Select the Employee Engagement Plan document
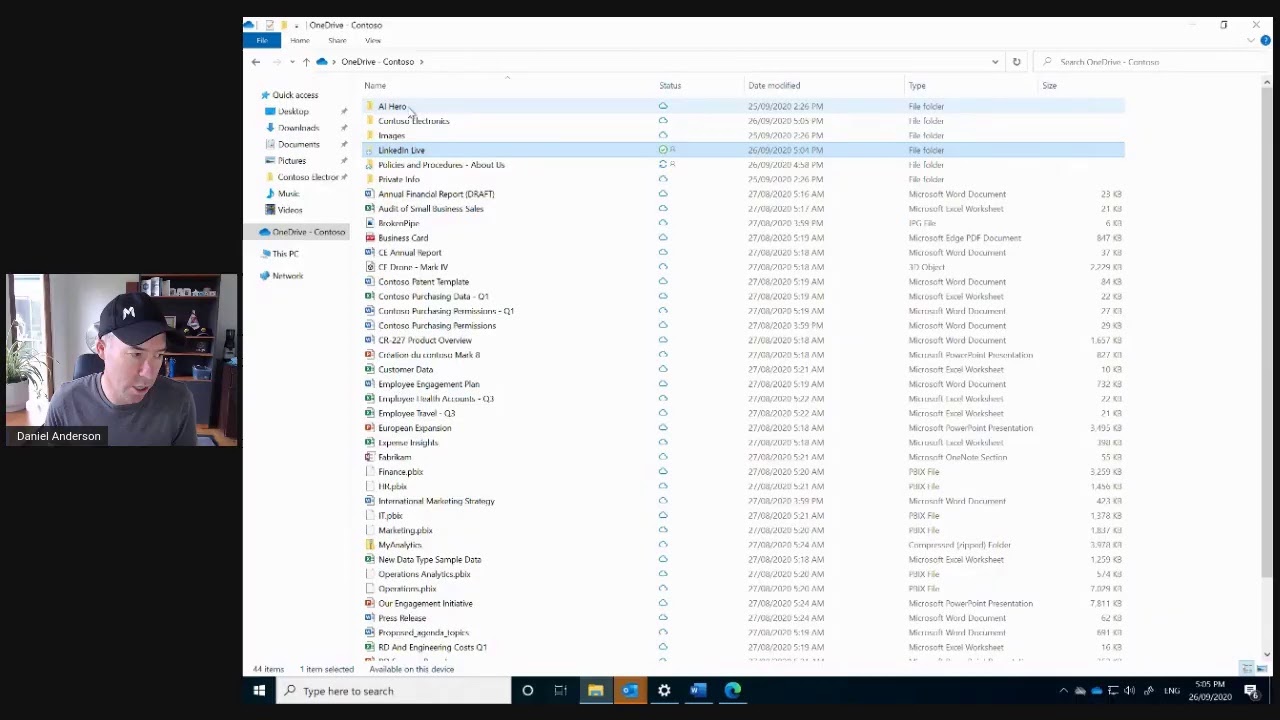1280x720 pixels. 428,384
